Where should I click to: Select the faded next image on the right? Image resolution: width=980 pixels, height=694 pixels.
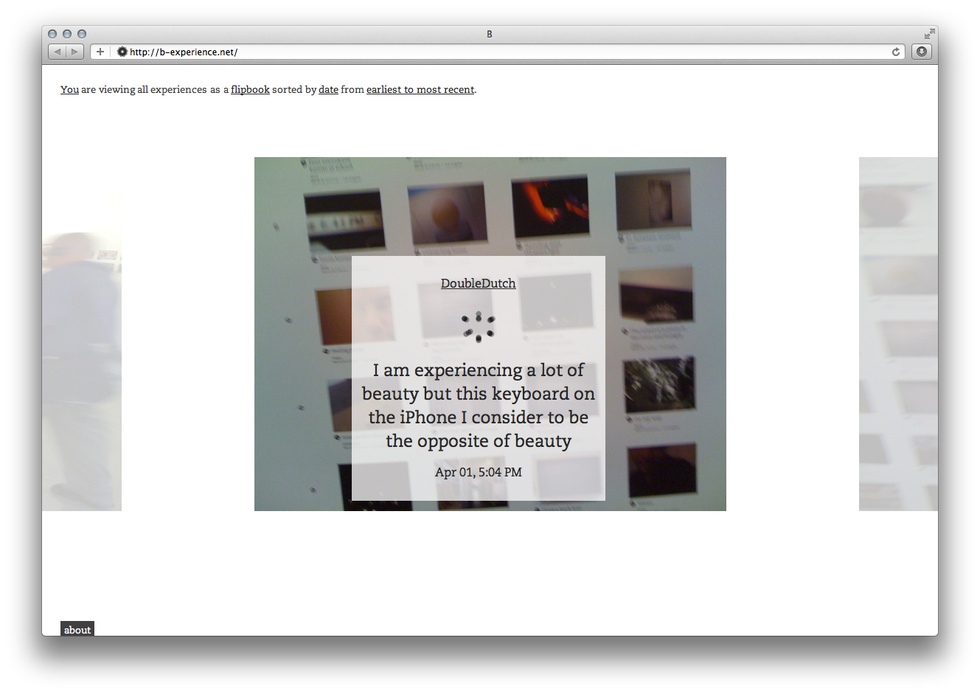tap(898, 334)
